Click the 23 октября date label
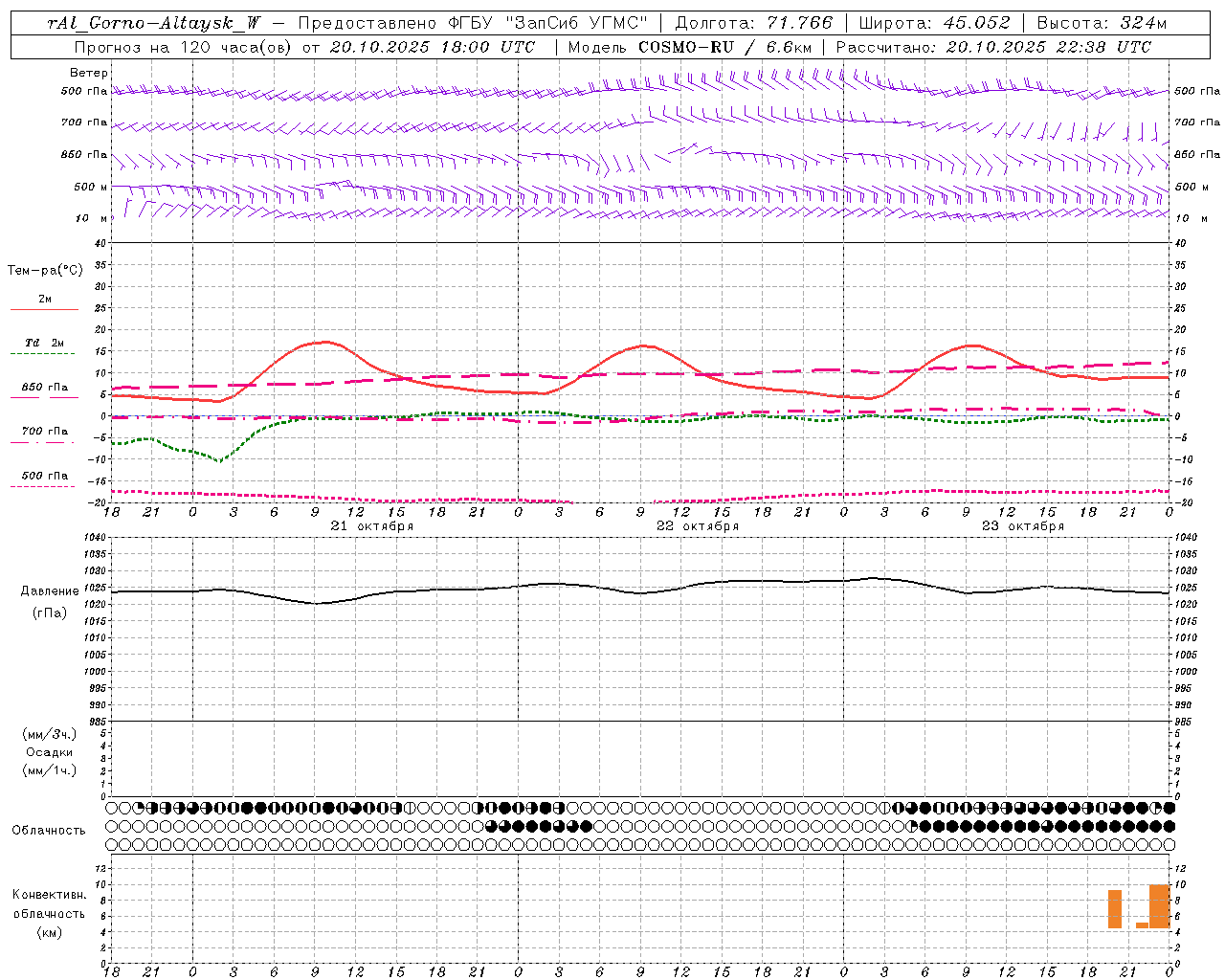The image size is (1225, 980). [1023, 526]
